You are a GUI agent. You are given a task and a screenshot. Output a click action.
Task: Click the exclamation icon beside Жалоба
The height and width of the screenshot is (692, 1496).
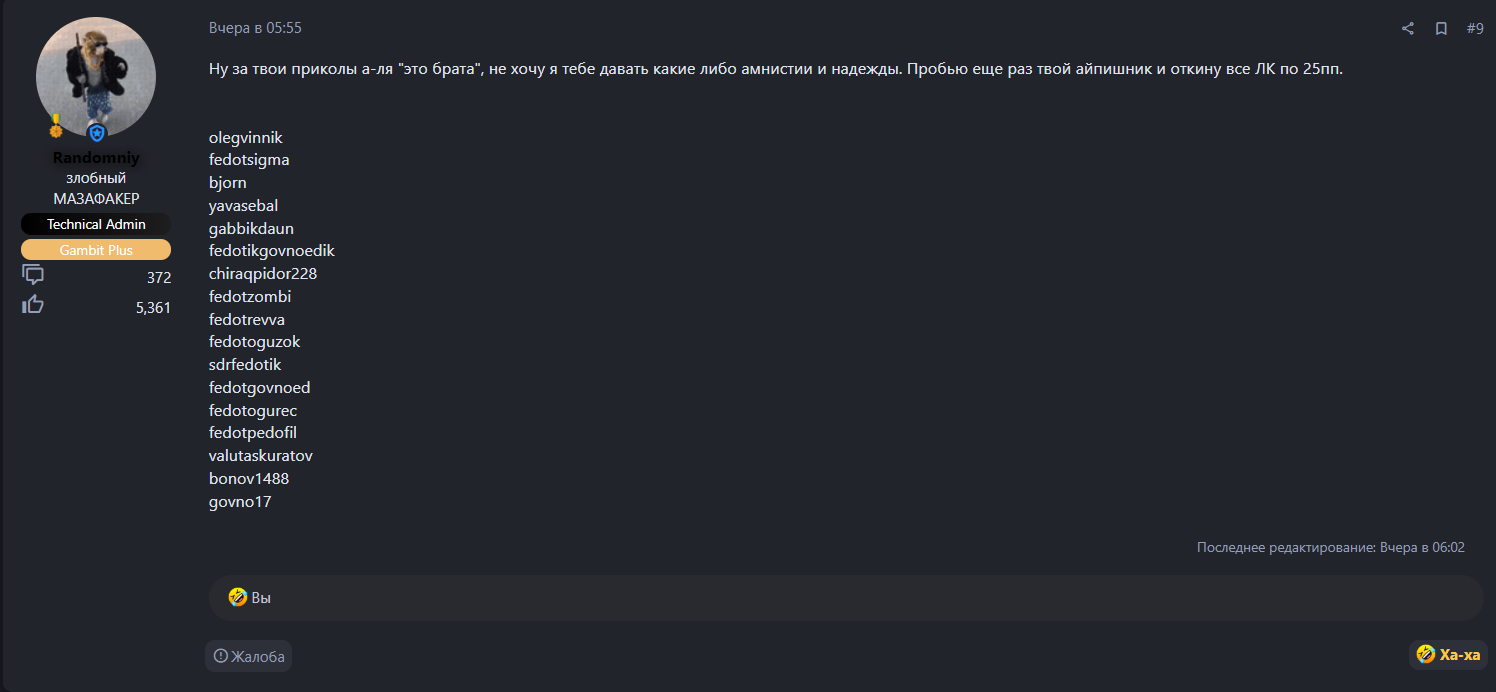click(221, 656)
